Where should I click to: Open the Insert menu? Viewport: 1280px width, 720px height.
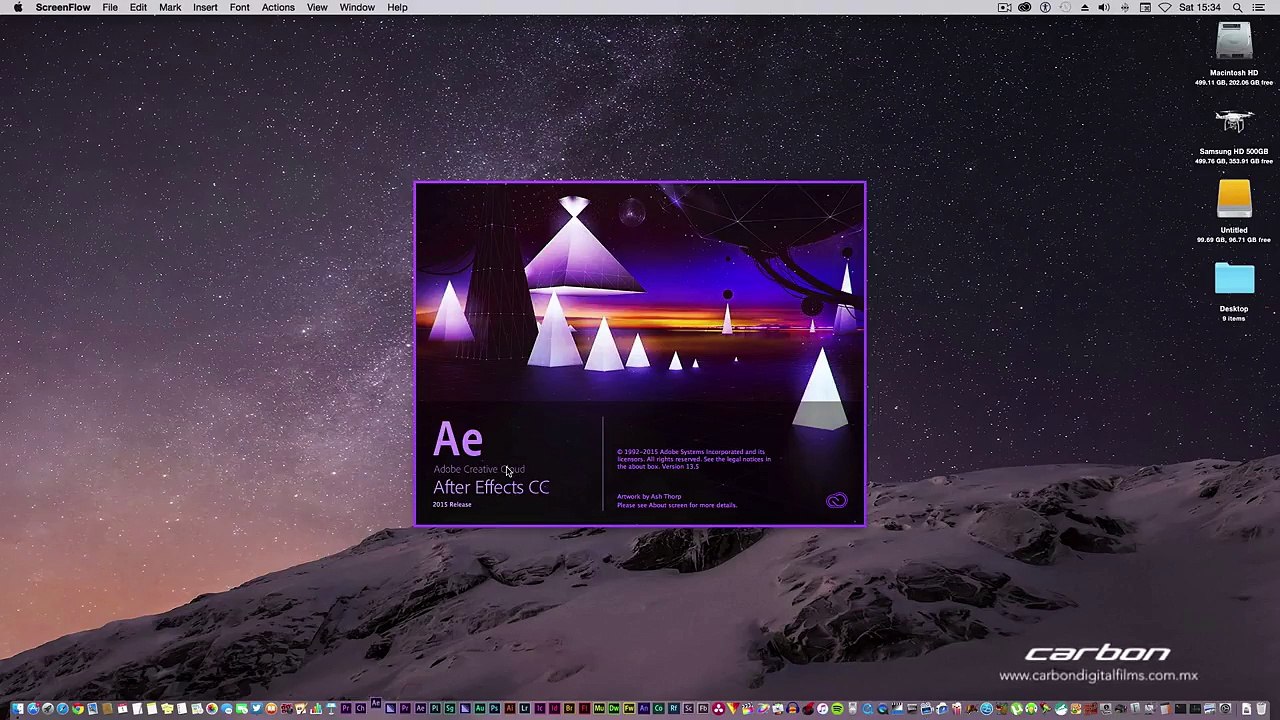tap(205, 7)
